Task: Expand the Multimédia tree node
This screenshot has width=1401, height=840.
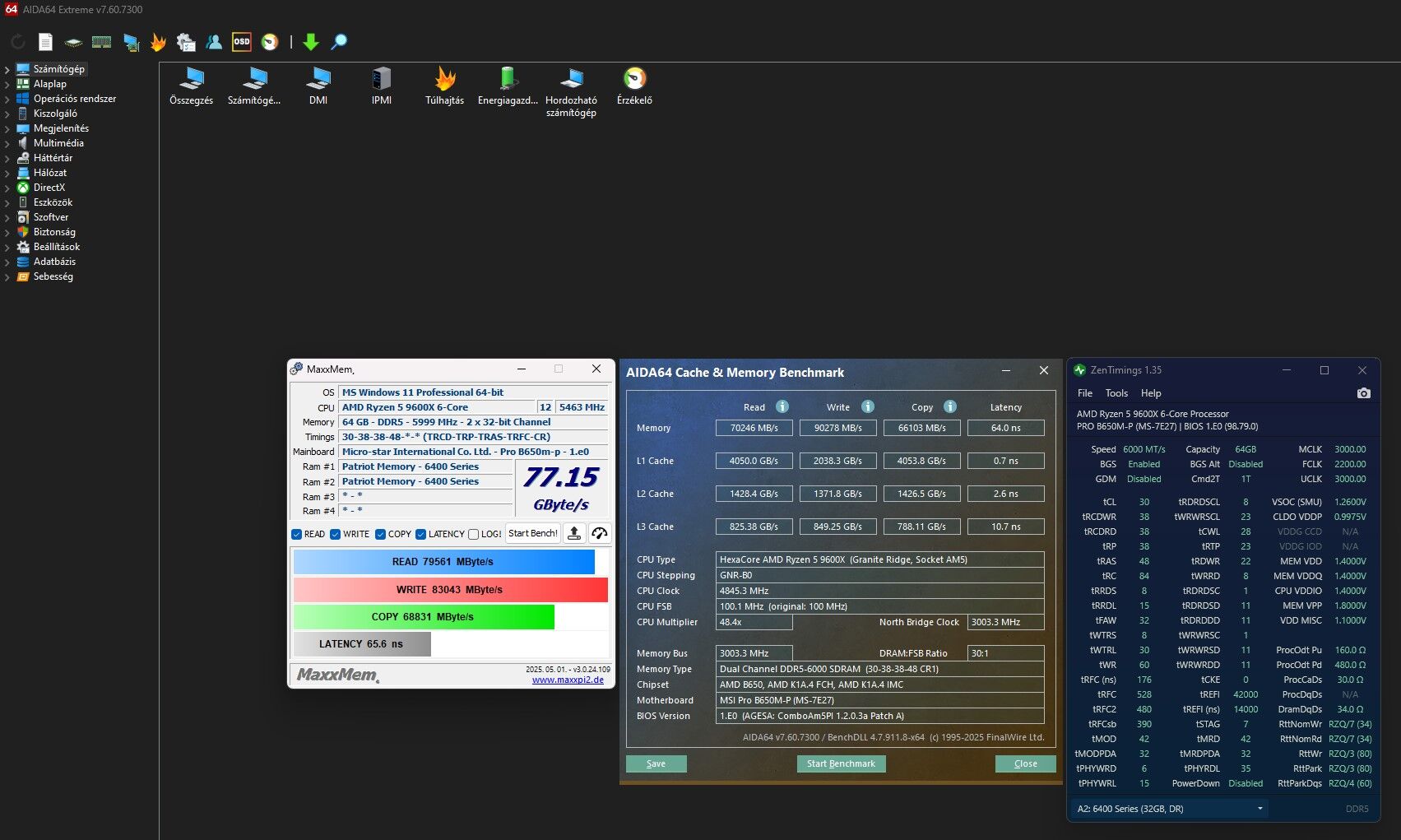Action: [7, 143]
